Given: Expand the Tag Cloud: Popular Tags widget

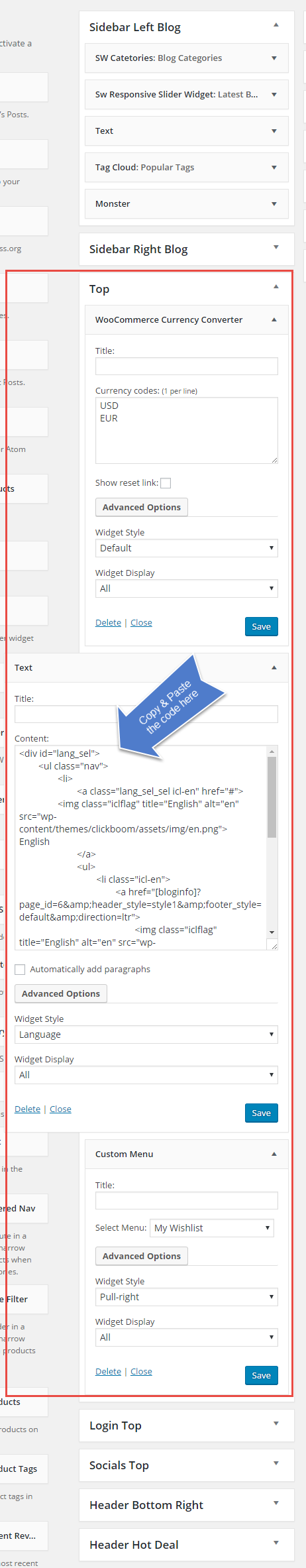Looking at the screenshot, I should [274, 168].
